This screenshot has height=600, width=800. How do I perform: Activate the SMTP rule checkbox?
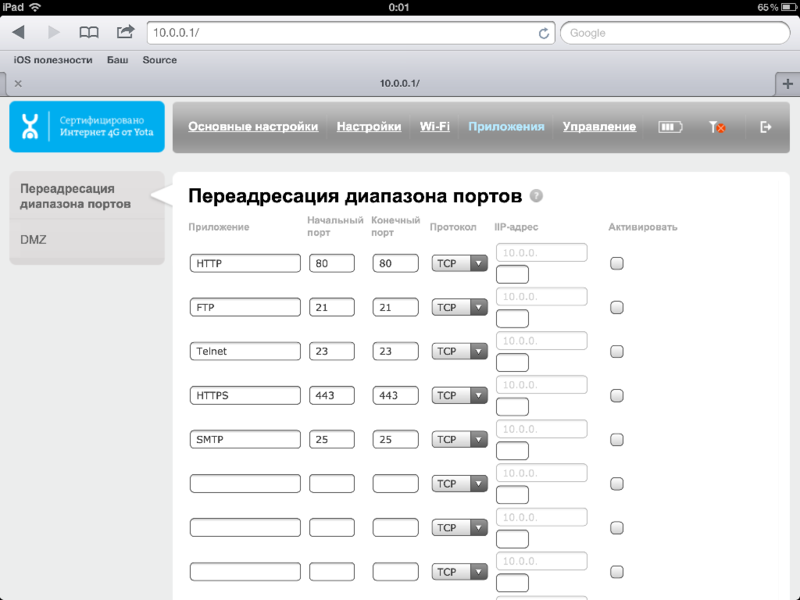(617, 439)
